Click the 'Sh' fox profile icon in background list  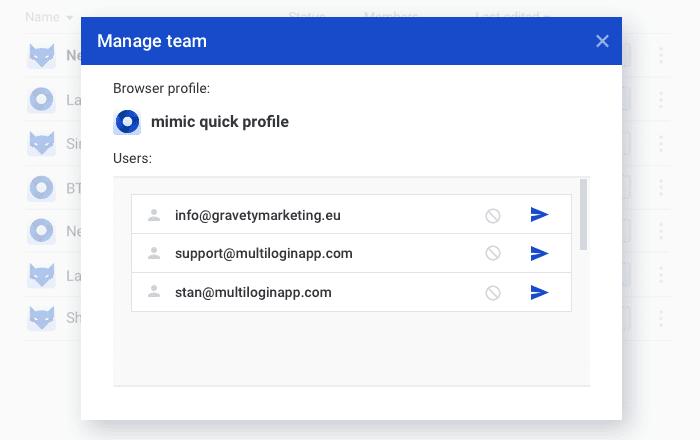pos(42,318)
